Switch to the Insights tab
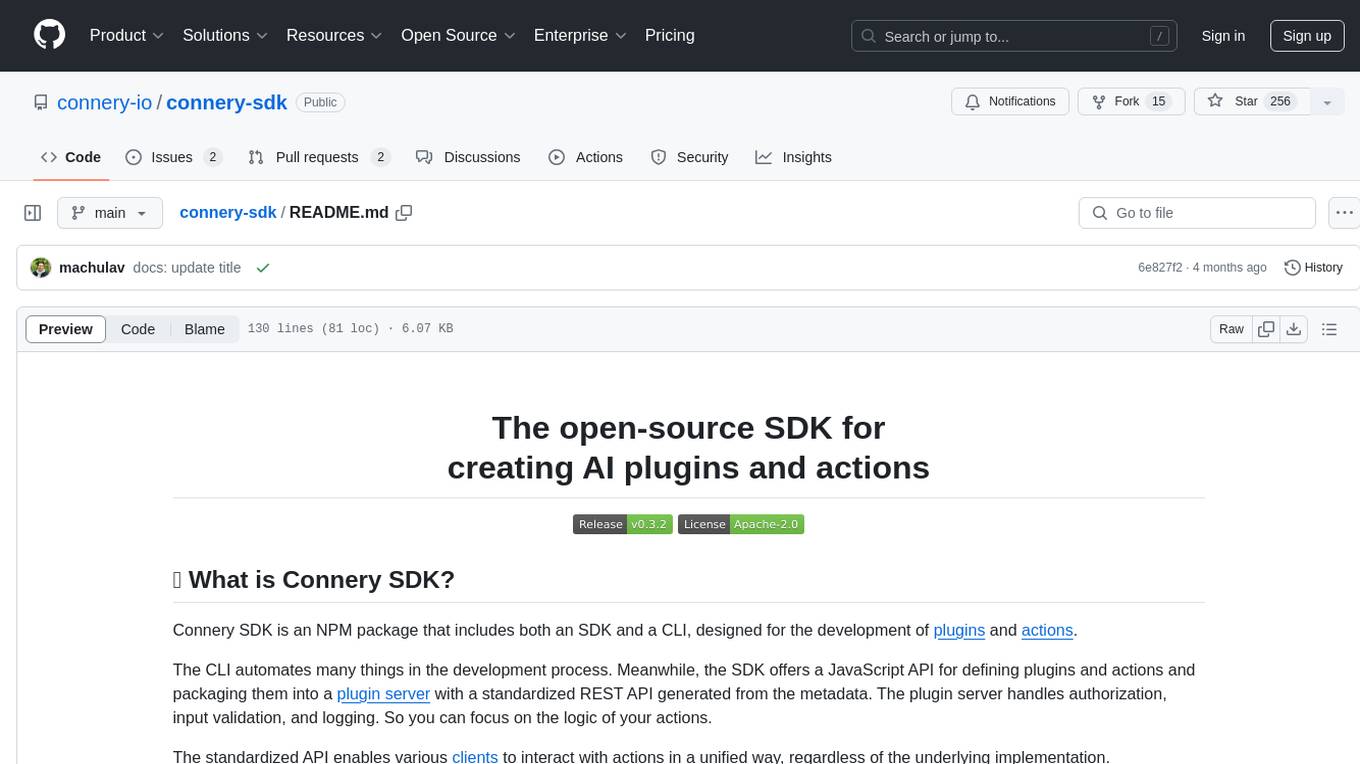The image size is (1360, 764). (794, 157)
